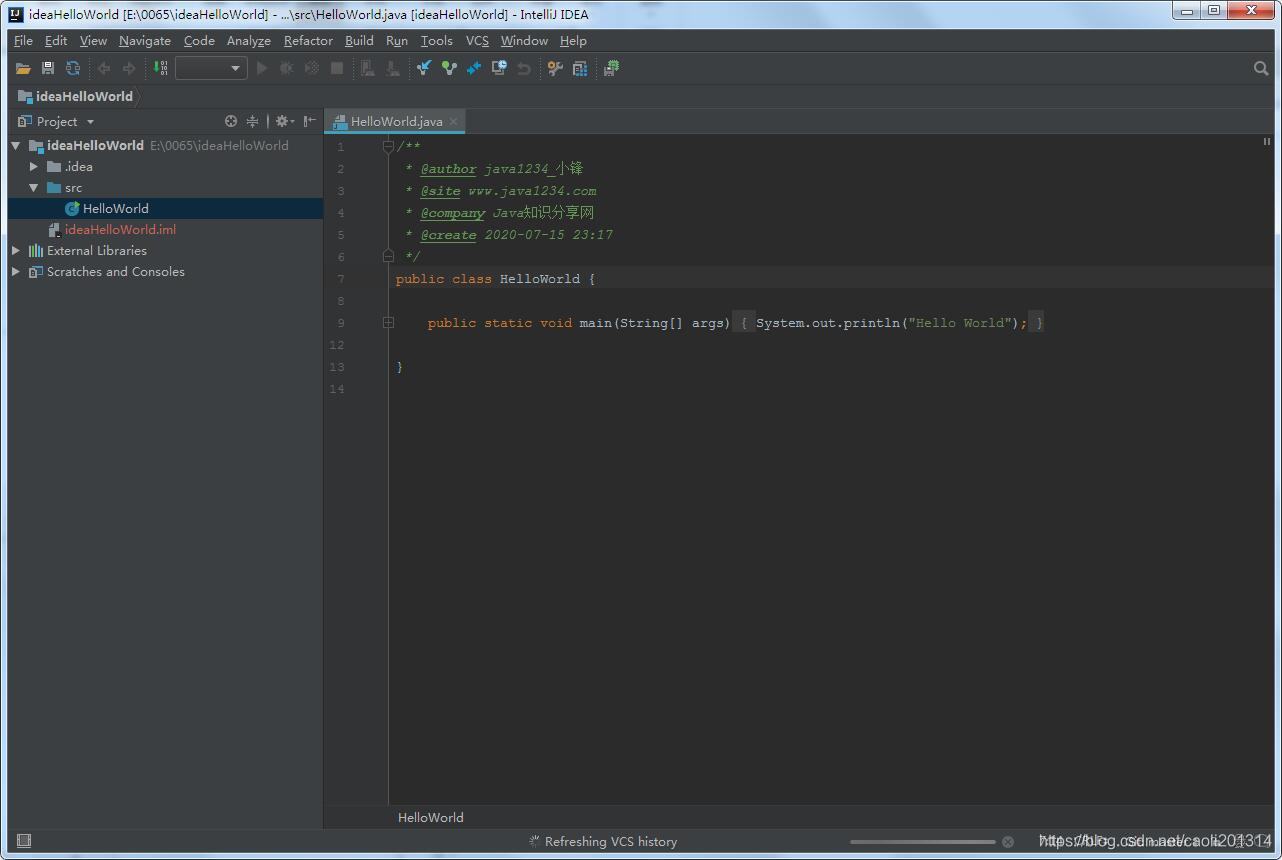The image size is (1282, 860).
Task: Open the Edit menu
Action: [56, 41]
